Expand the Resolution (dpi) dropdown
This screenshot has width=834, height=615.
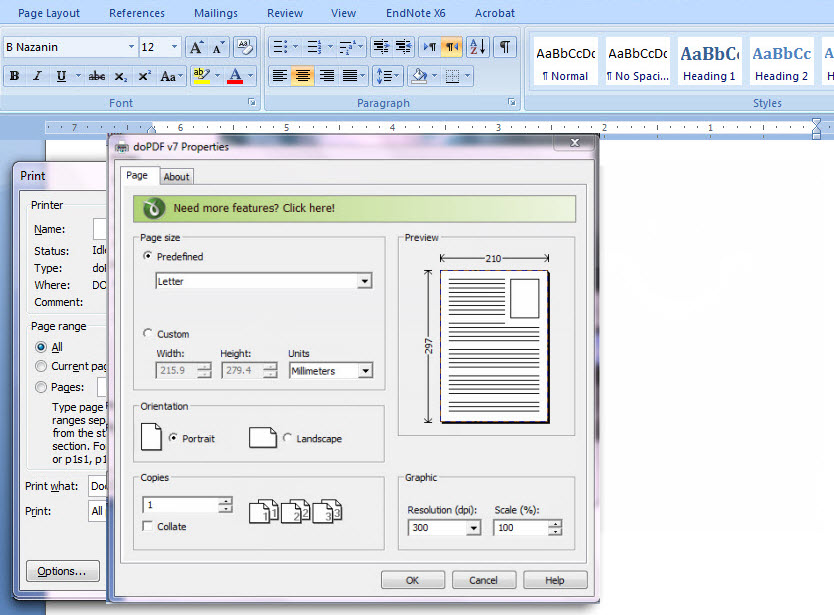point(473,528)
